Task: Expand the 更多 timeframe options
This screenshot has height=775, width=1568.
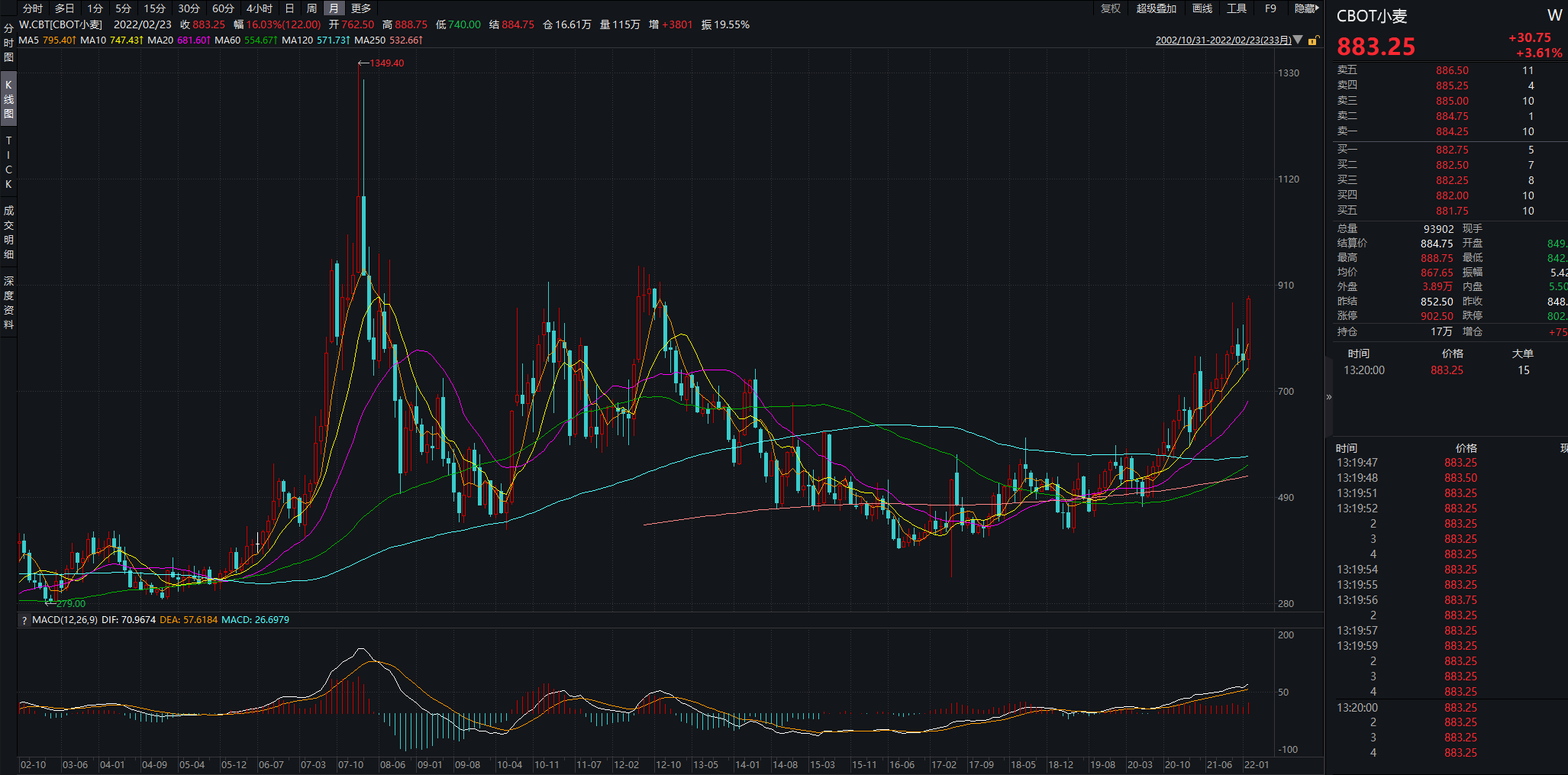Action: click(361, 8)
